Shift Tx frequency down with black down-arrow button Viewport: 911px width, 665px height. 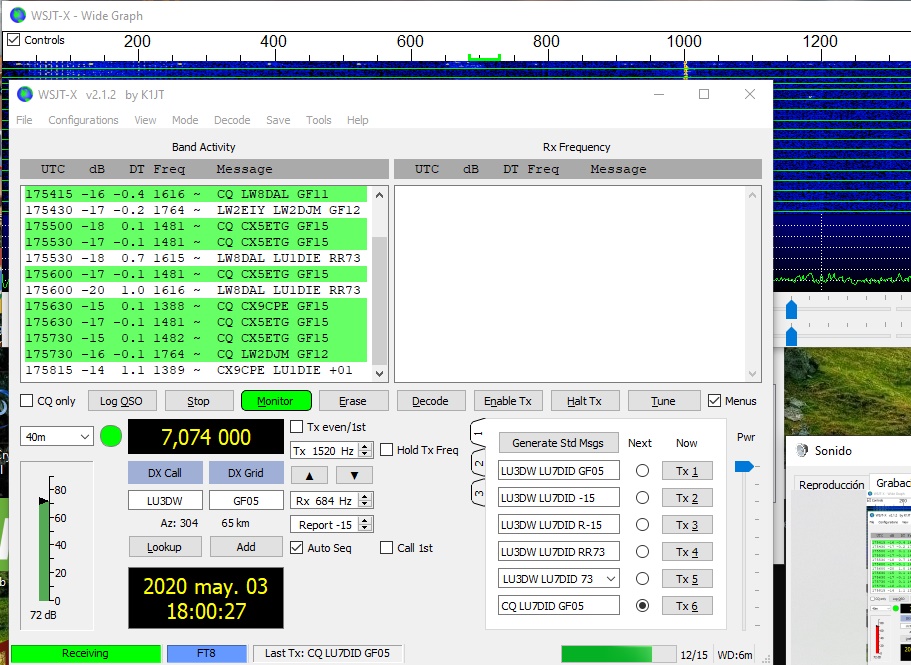click(x=354, y=475)
